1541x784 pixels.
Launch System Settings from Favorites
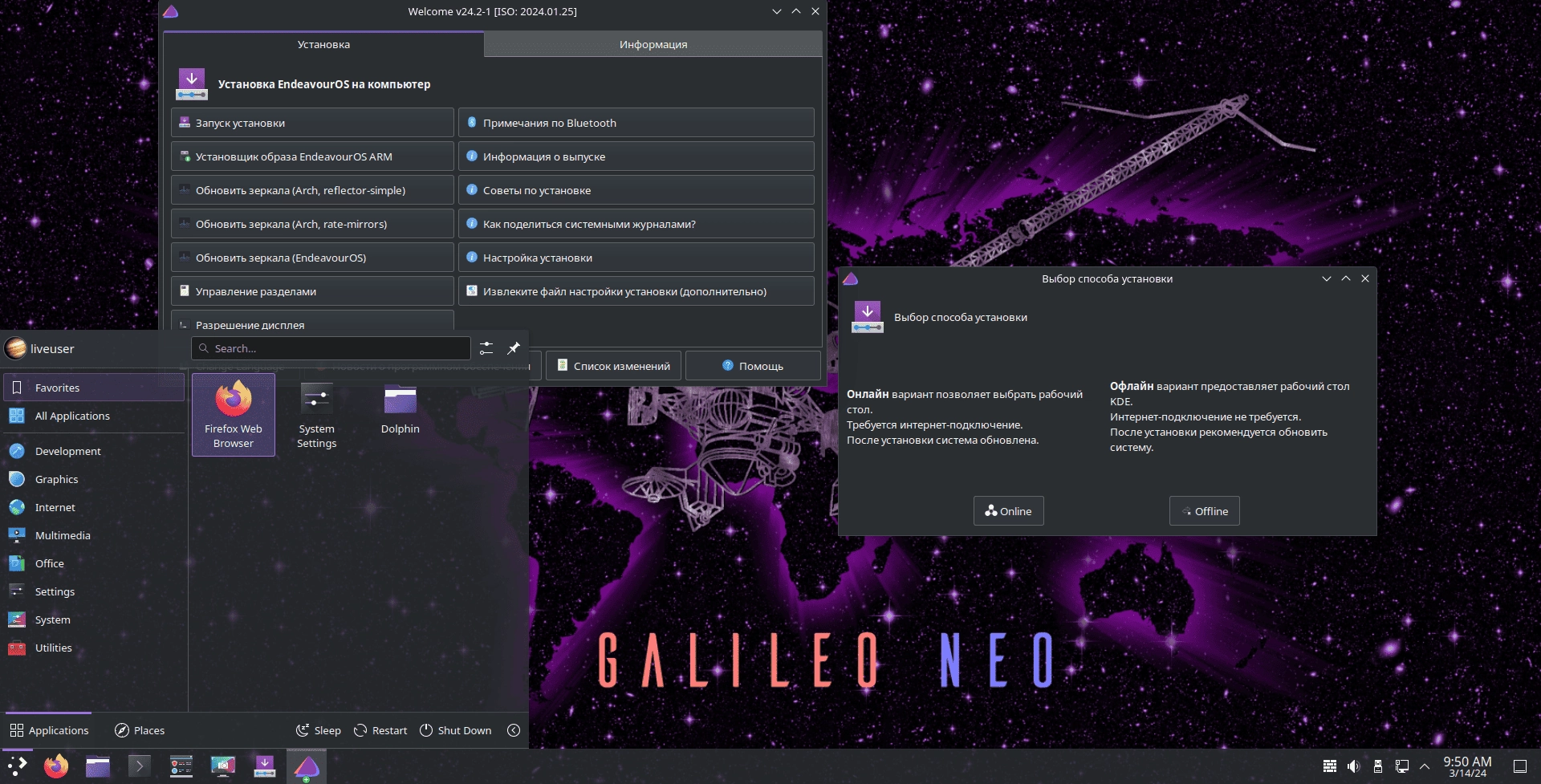click(317, 415)
